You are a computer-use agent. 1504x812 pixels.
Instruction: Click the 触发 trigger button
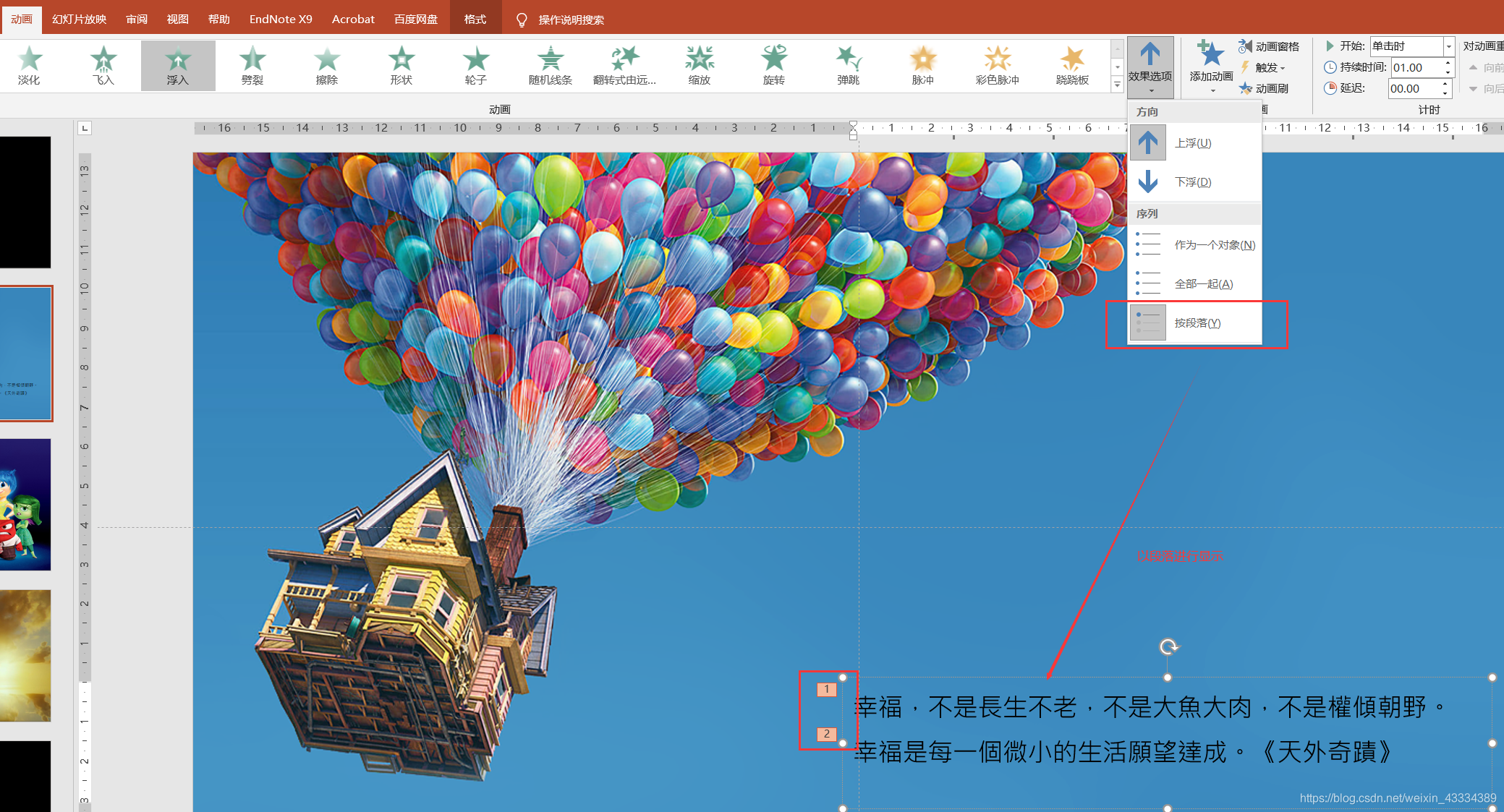[1270, 67]
